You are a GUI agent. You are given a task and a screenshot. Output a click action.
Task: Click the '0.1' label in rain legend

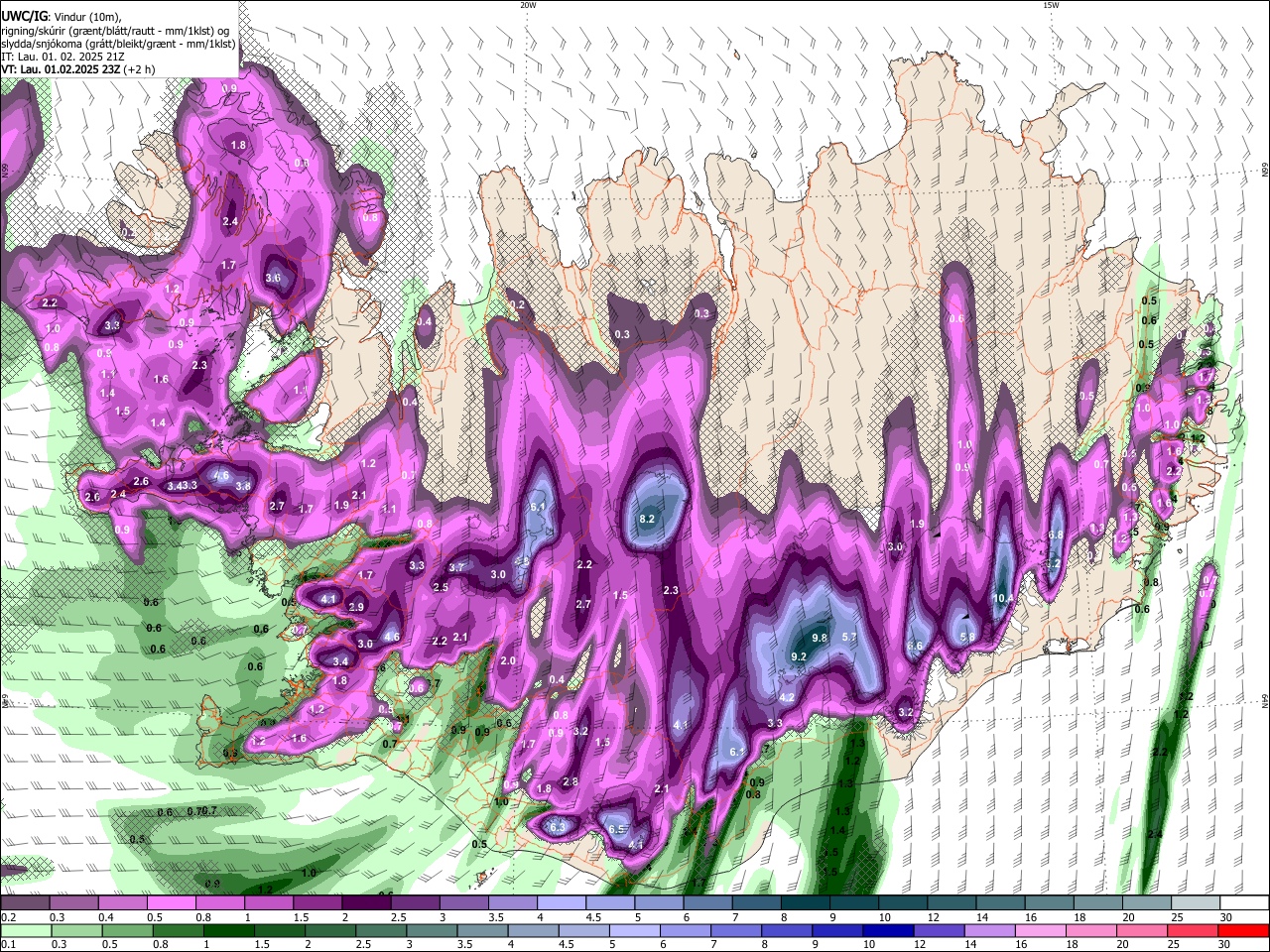(9, 944)
